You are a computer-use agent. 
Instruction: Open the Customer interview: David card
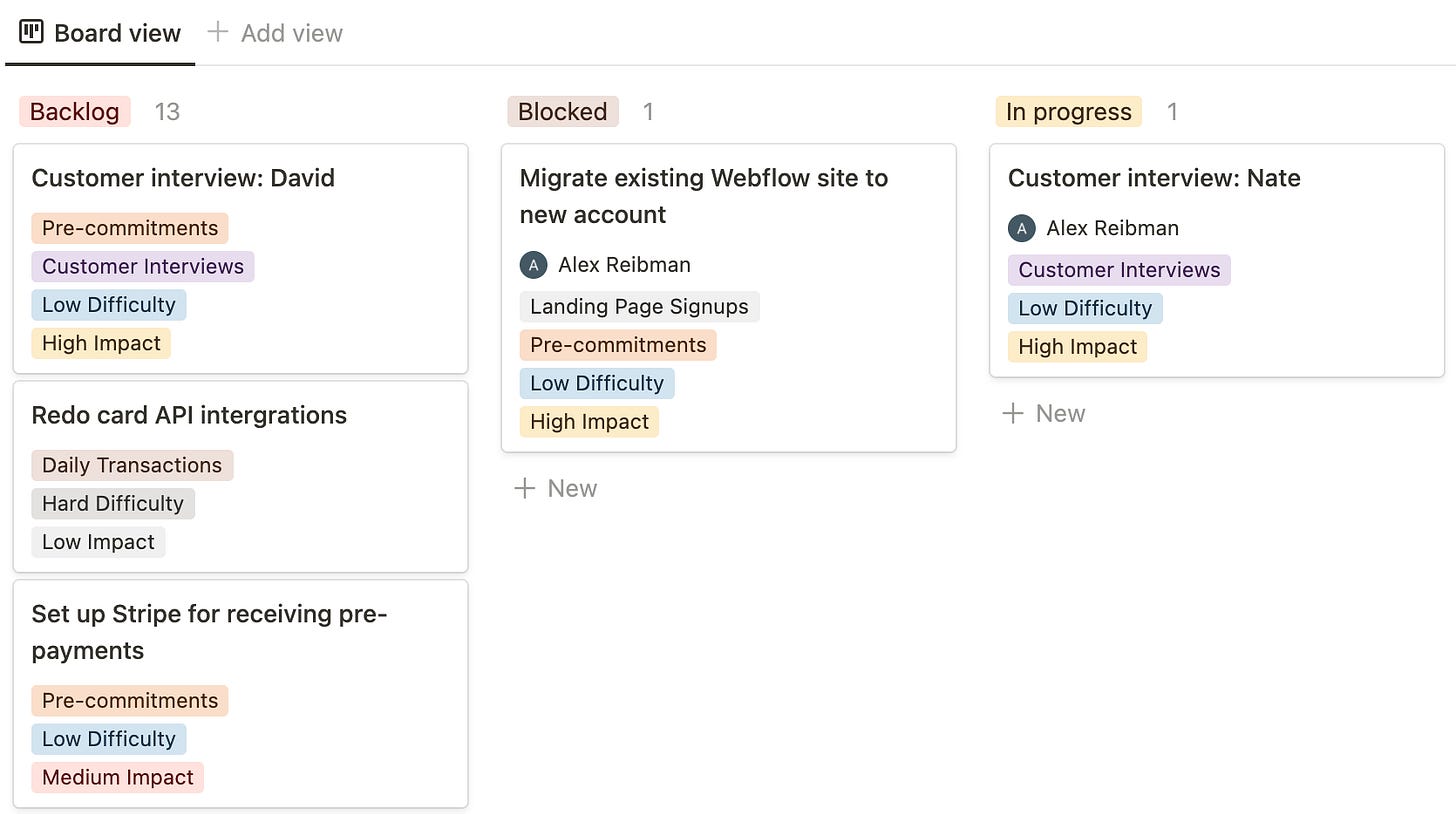[183, 178]
